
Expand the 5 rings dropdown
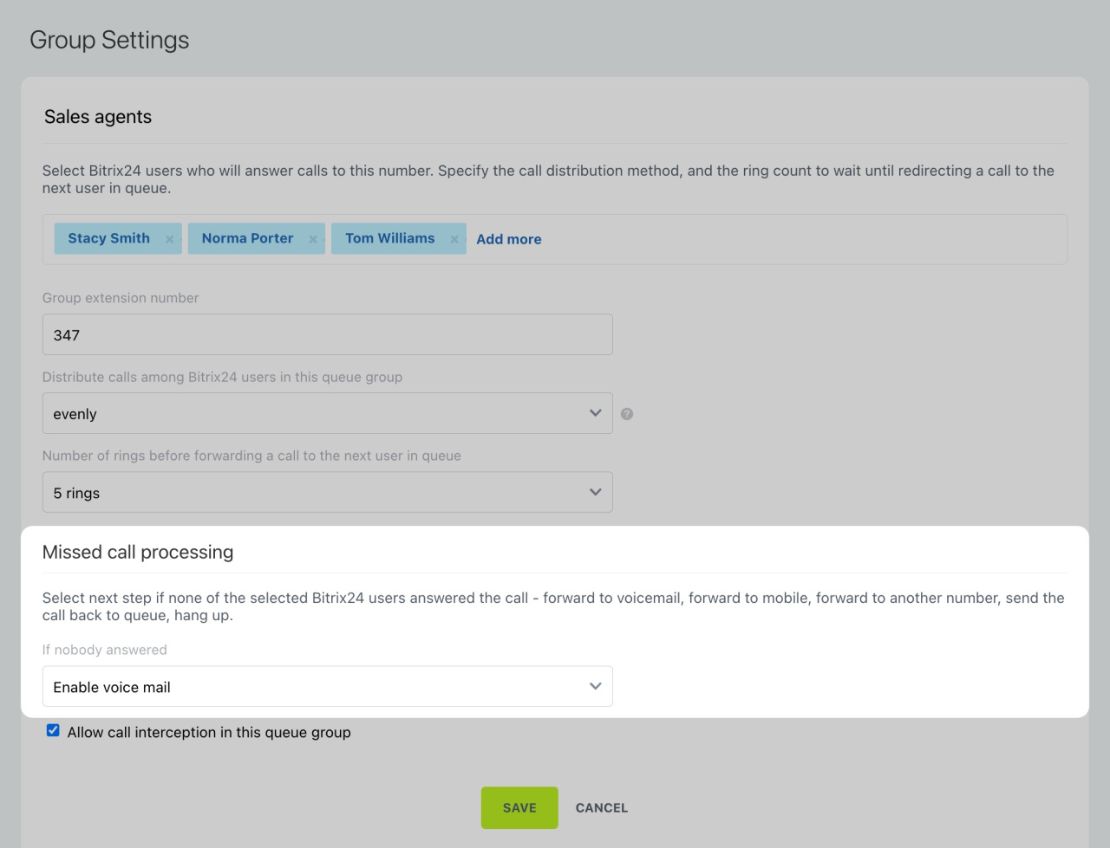point(327,493)
